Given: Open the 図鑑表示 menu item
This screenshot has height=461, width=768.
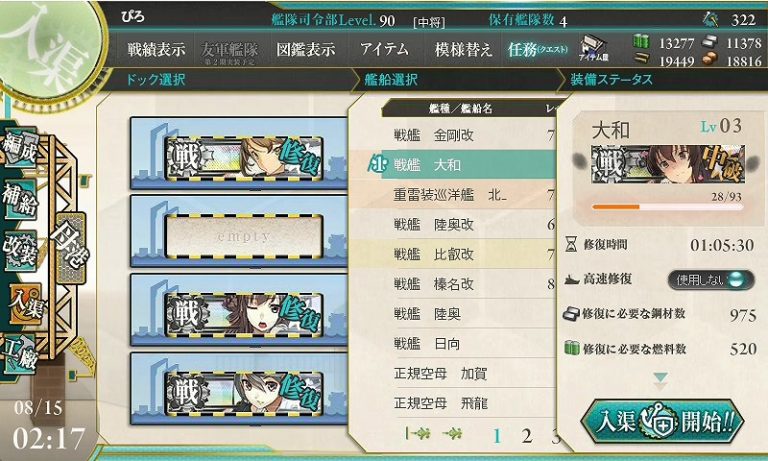Looking at the screenshot, I should 306,49.
